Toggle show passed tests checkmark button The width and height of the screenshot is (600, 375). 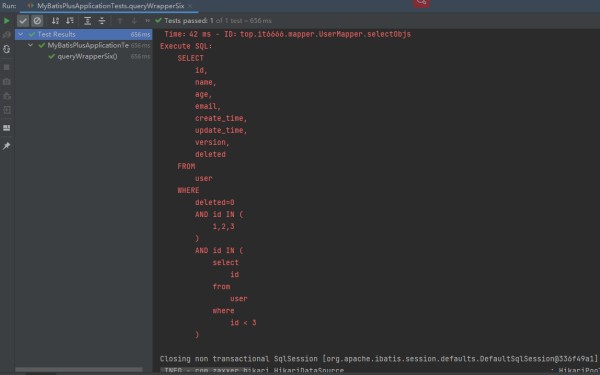[x=23, y=21]
